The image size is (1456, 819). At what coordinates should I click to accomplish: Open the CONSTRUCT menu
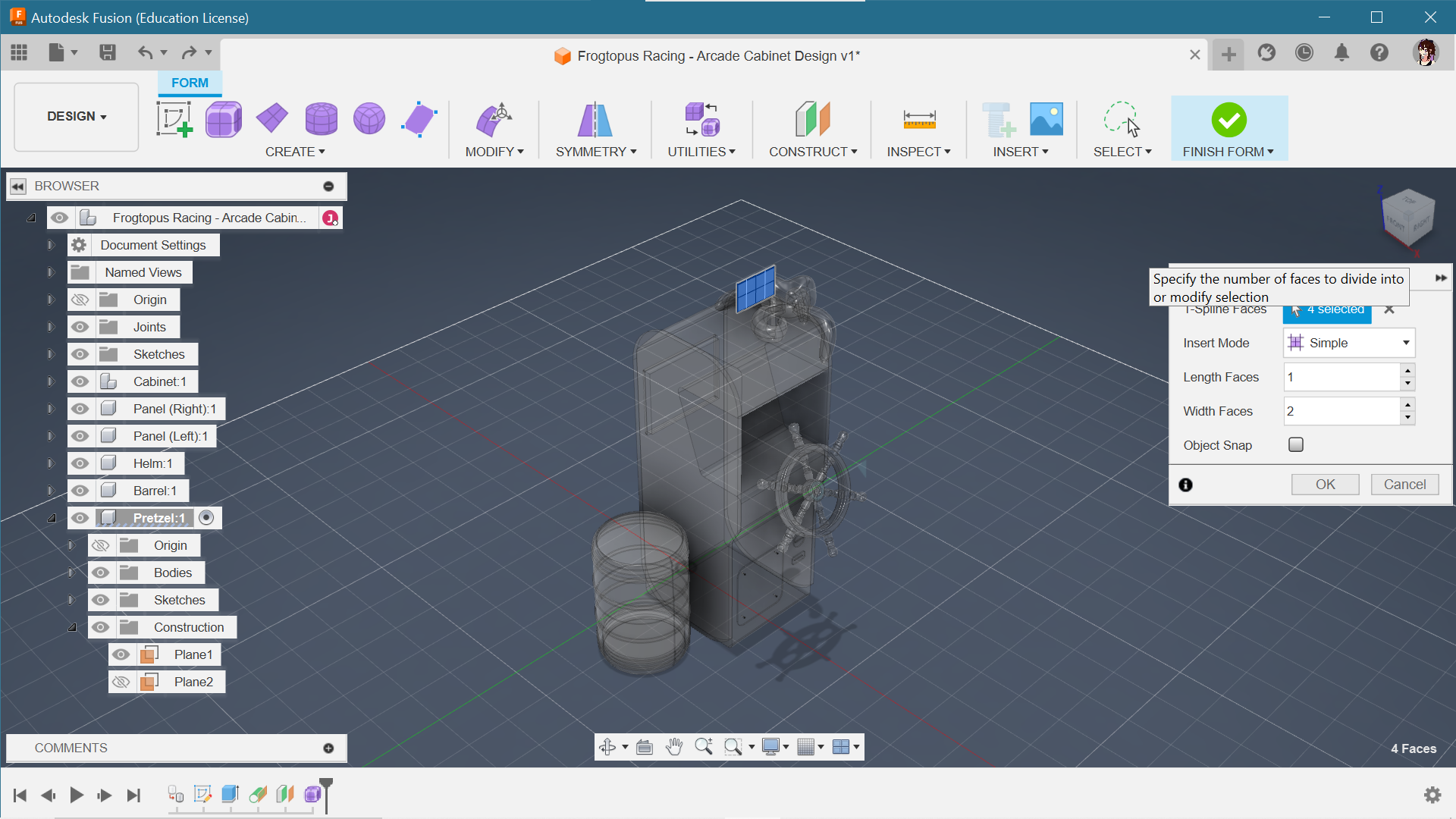(x=813, y=152)
